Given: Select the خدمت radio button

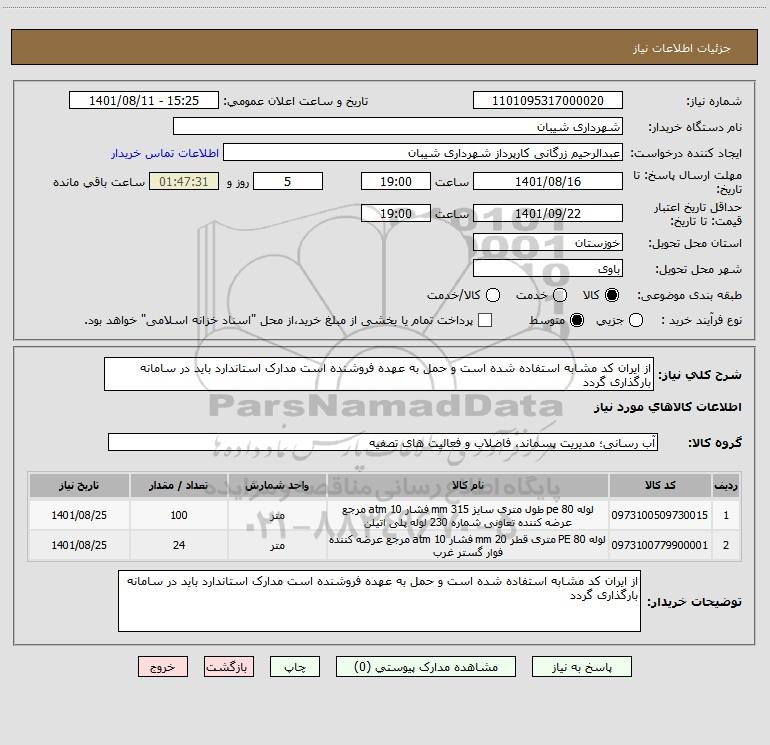Looking at the screenshot, I should 560,295.
